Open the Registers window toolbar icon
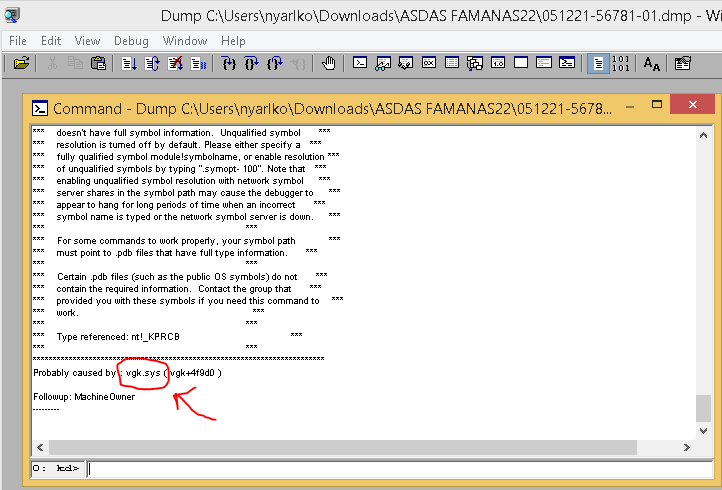The image size is (722, 490). 429,63
